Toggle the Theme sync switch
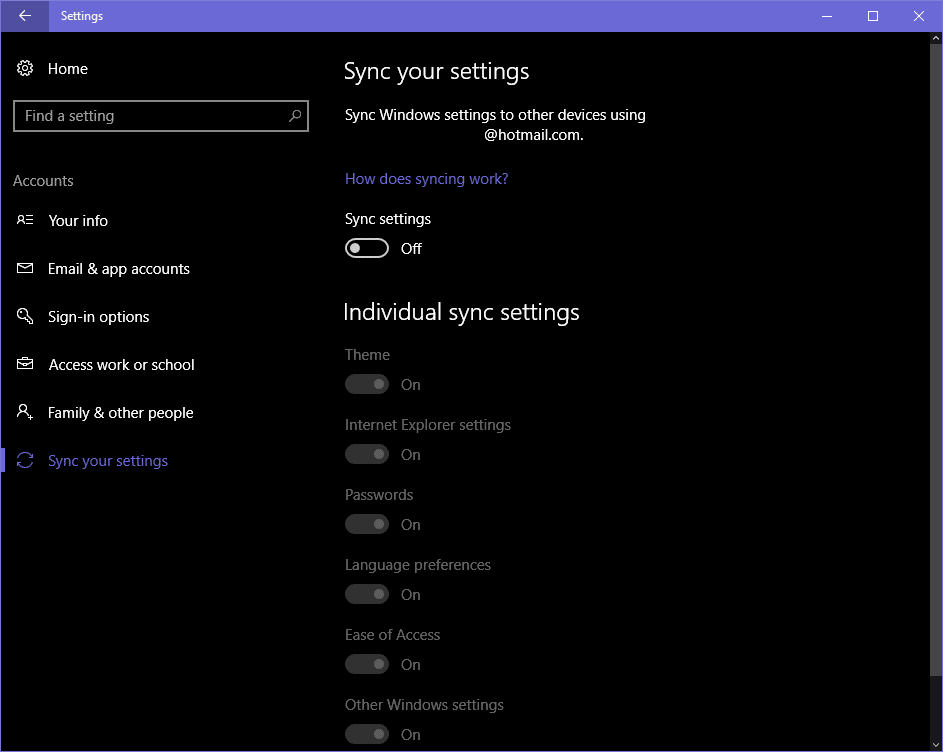Image resolution: width=943 pixels, height=752 pixels. point(367,384)
